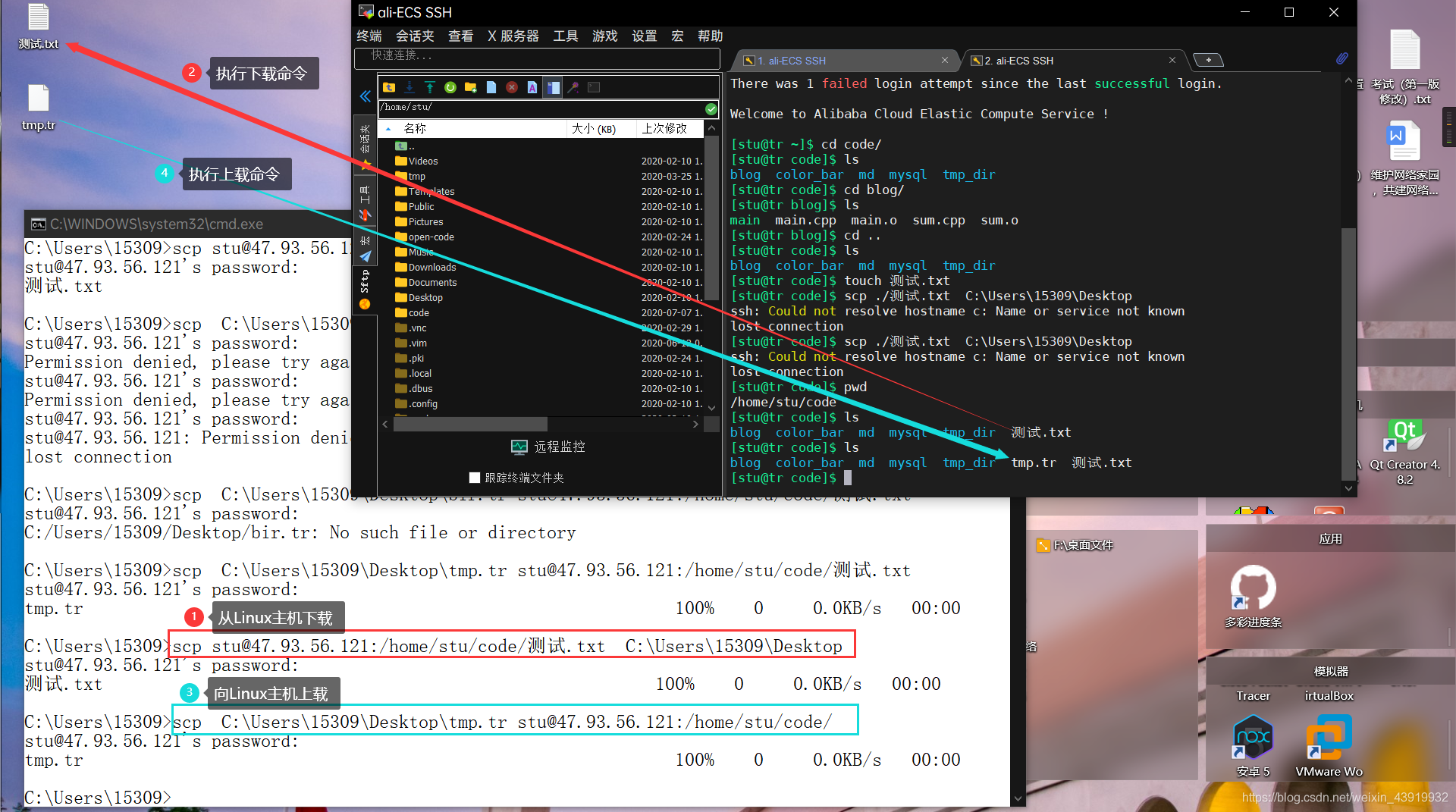
Task: Select the Public folder
Action: point(541,207)
